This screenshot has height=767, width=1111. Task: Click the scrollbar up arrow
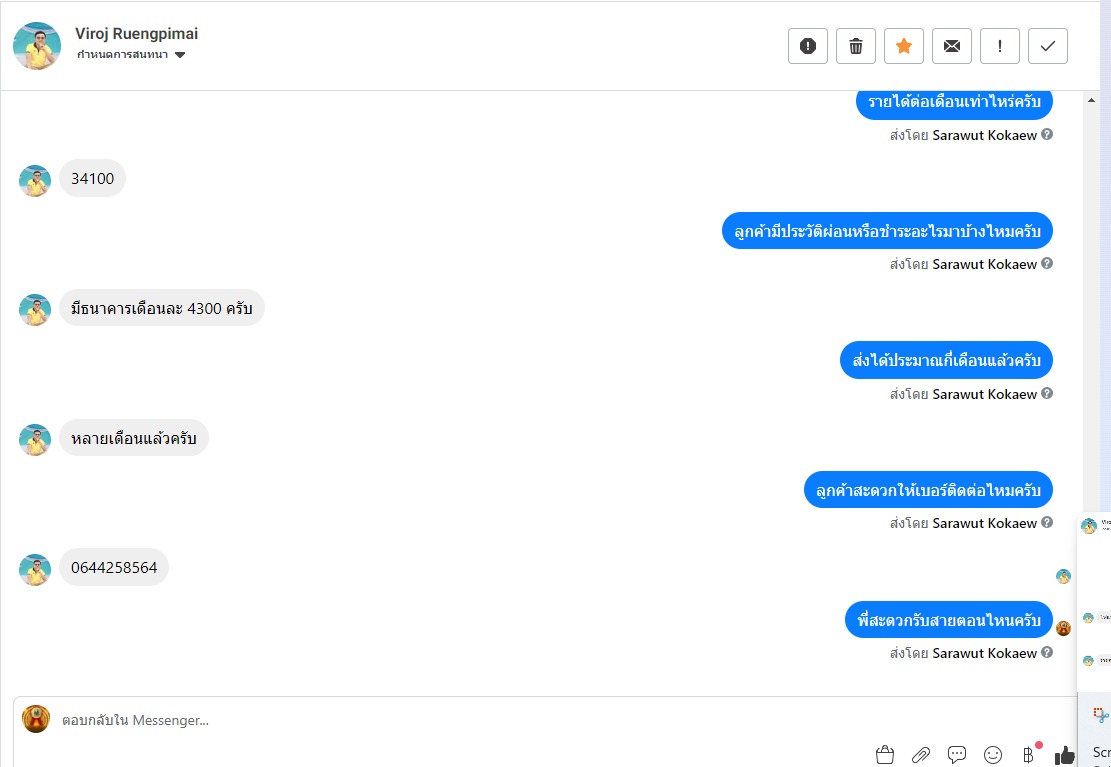click(1092, 101)
